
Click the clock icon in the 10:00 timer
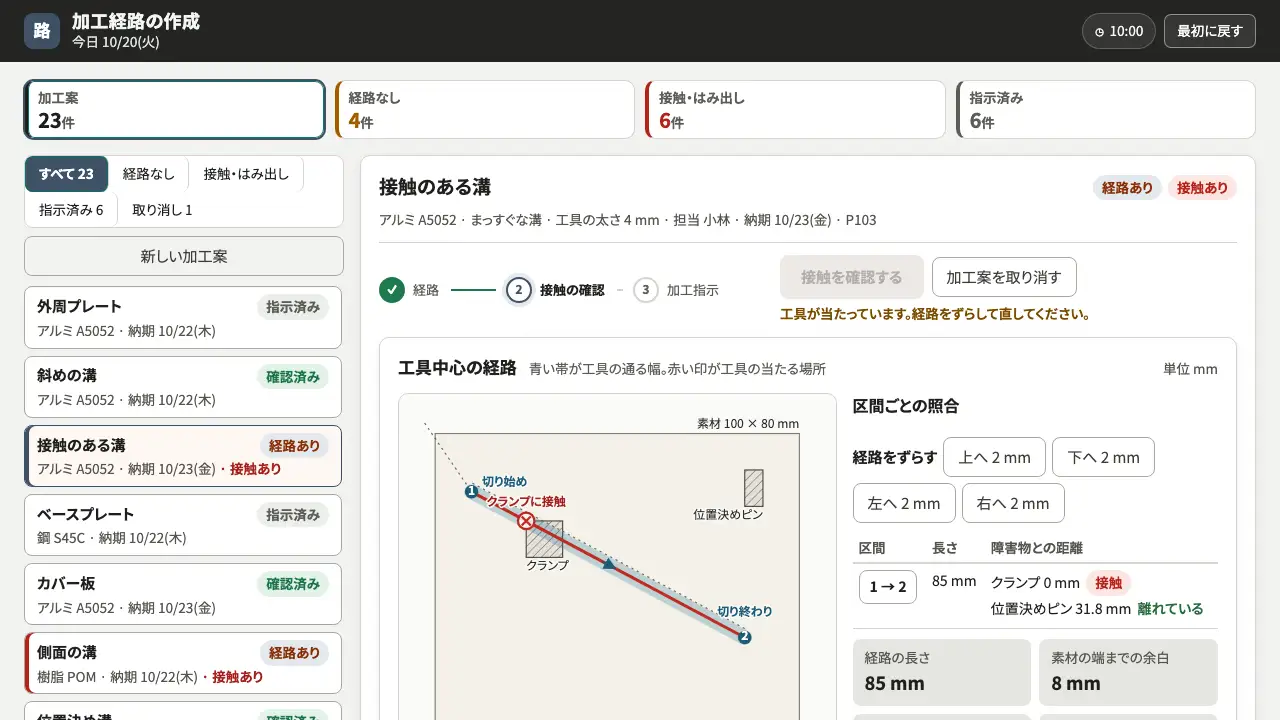(1099, 32)
